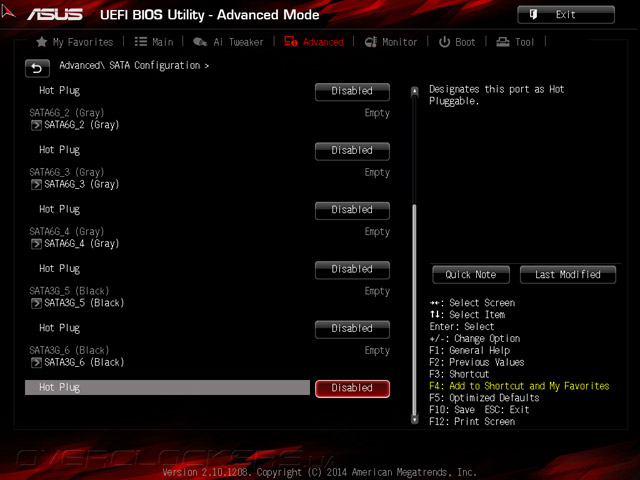Click the star icon for My Favorites
This screenshot has height=480, width=640.
click(42, 42)
